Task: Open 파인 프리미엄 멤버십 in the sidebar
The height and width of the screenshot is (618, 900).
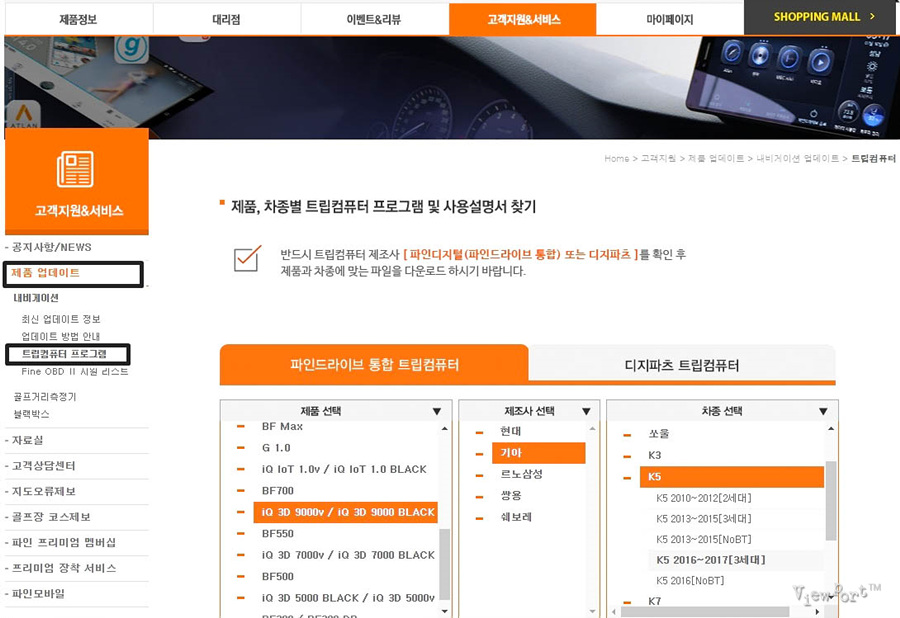Action: pyautogui.click(x=63, y=542)
